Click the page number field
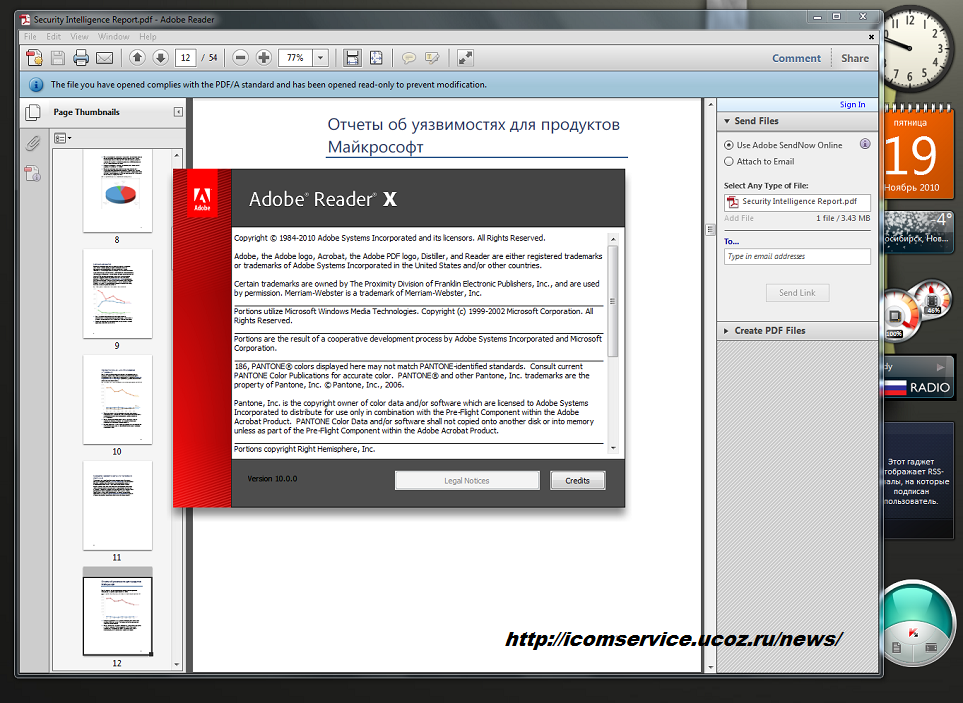963x703 pixels. 185,58
